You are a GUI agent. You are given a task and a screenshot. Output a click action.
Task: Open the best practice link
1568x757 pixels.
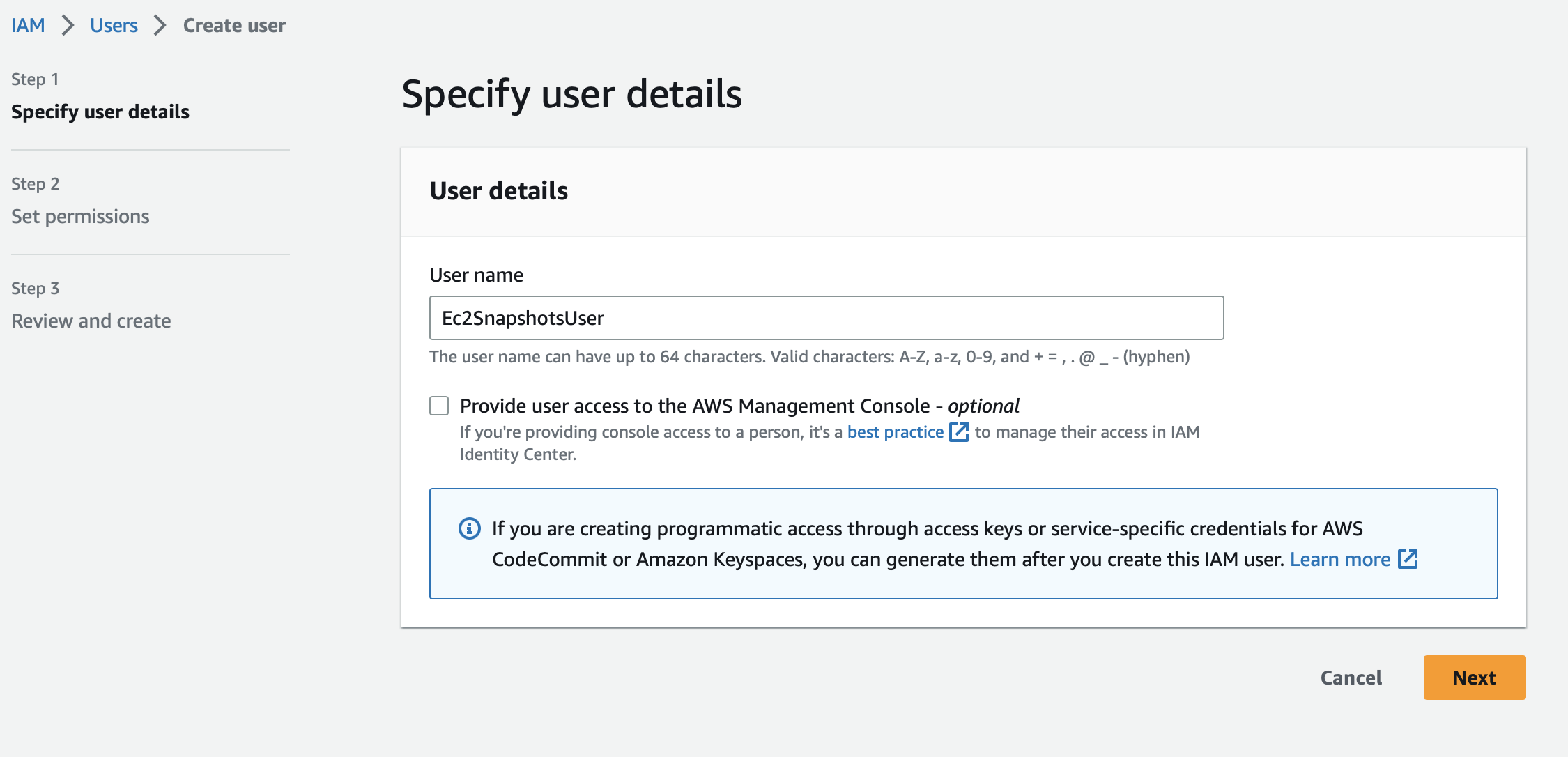894,432
